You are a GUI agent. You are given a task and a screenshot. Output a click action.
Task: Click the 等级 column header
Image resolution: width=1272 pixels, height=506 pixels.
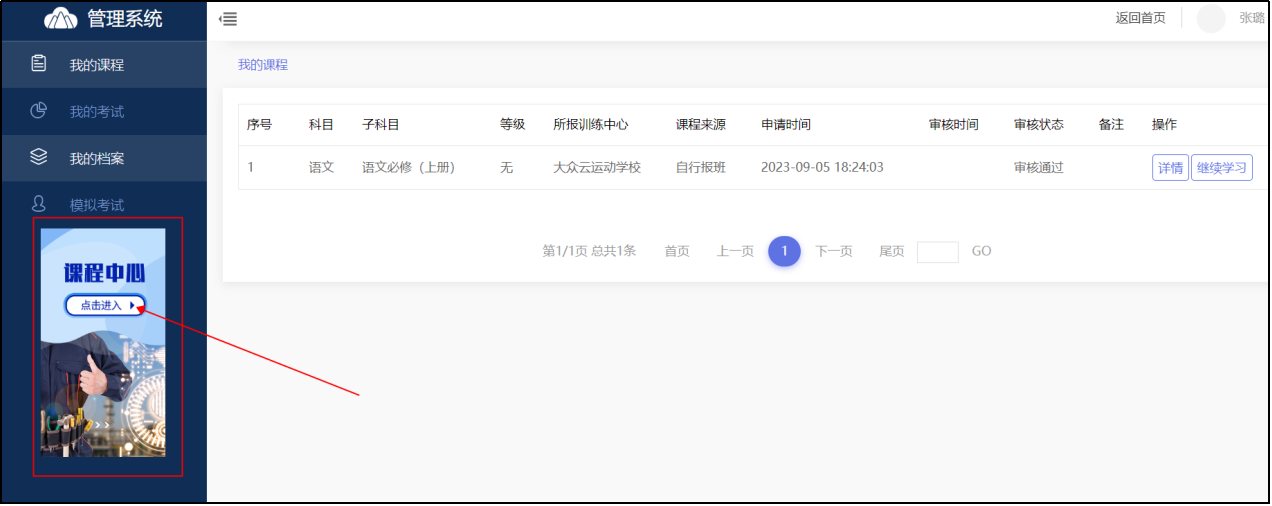tap(513, 125)
